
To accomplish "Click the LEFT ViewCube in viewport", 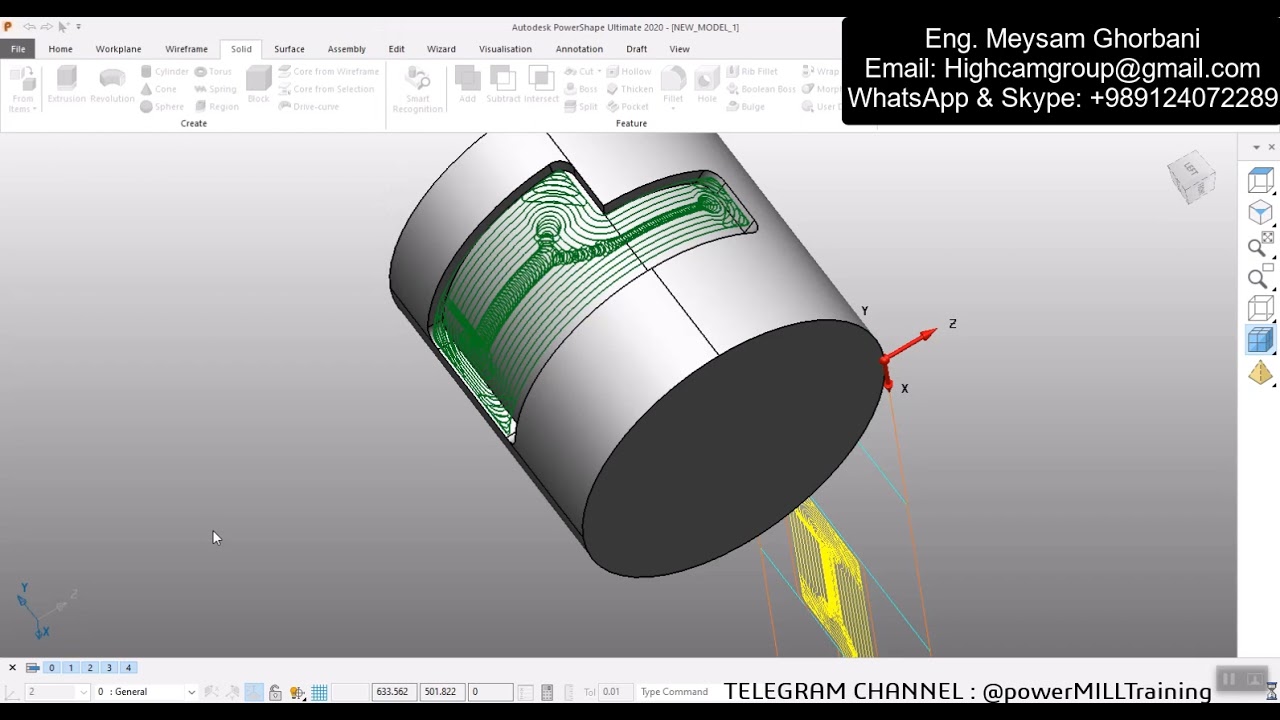I will [x=1192, y=177].
